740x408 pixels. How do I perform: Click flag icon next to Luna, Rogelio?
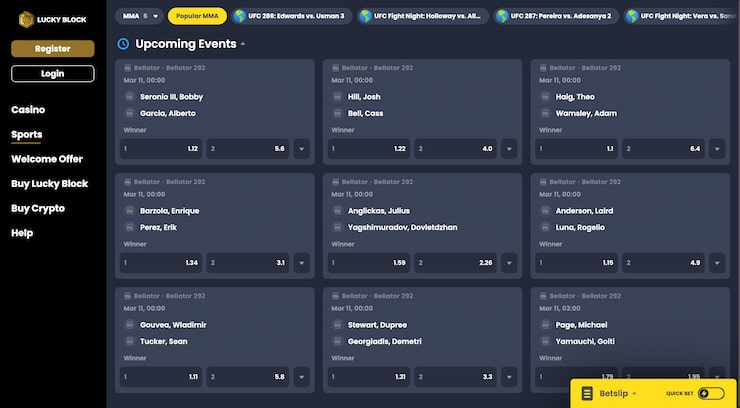coord(545,227)
